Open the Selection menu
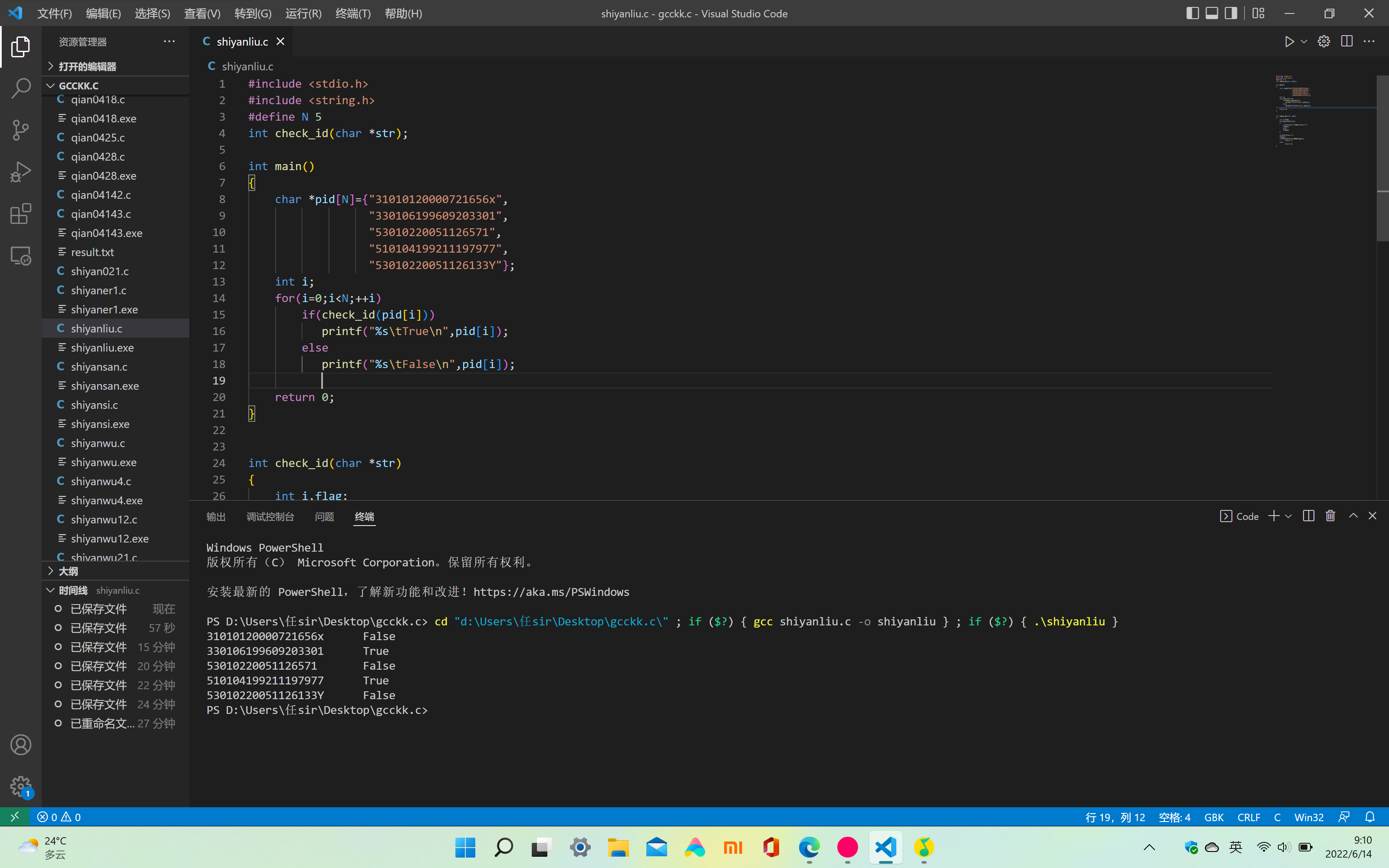This screenshot has height=868, width=1389. (152, 13)
